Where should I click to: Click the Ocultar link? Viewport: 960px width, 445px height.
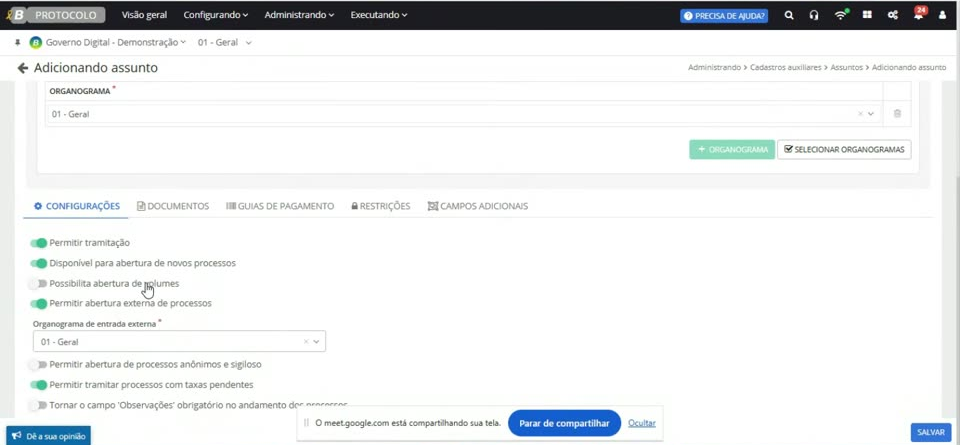click(642, 423)
